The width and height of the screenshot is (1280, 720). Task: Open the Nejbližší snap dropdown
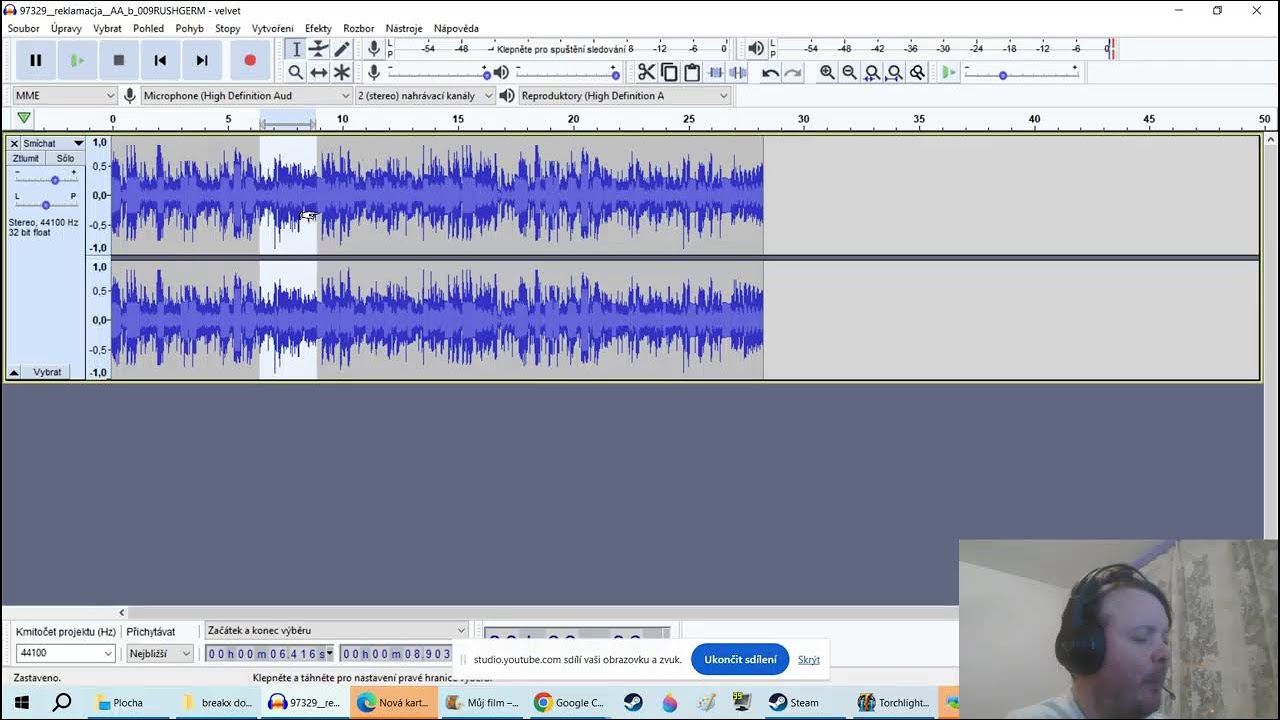160,653
